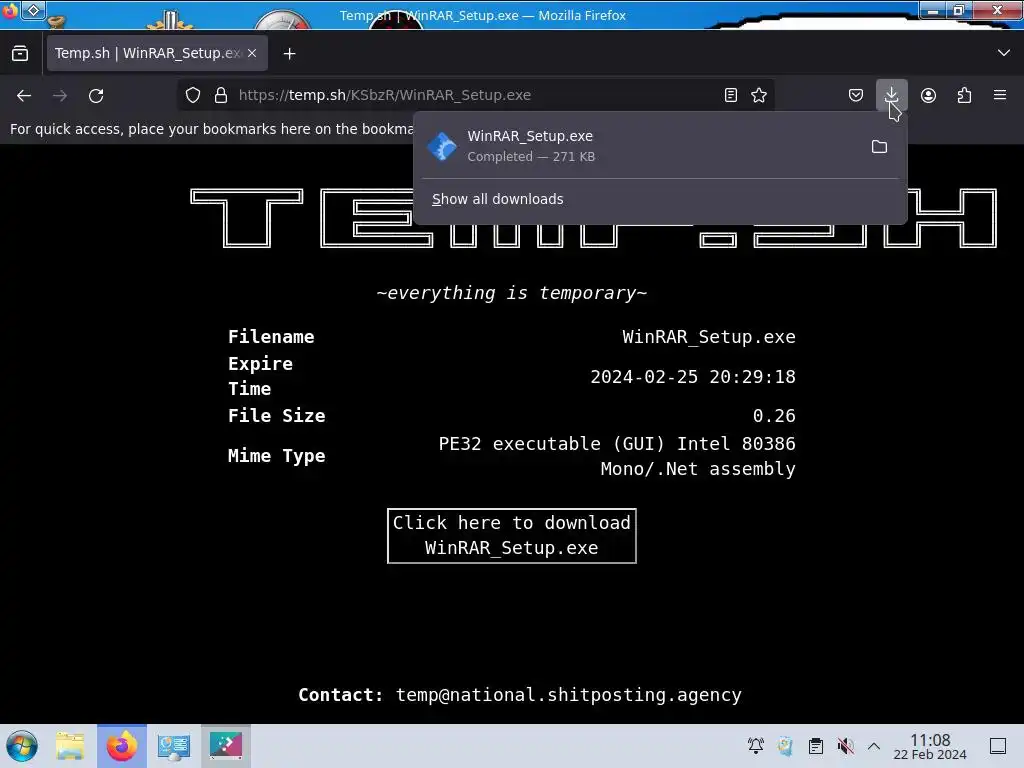Screen dimensions: 1024x768
Task: Open the system settings taskbar icon
Action: (174, 746)
